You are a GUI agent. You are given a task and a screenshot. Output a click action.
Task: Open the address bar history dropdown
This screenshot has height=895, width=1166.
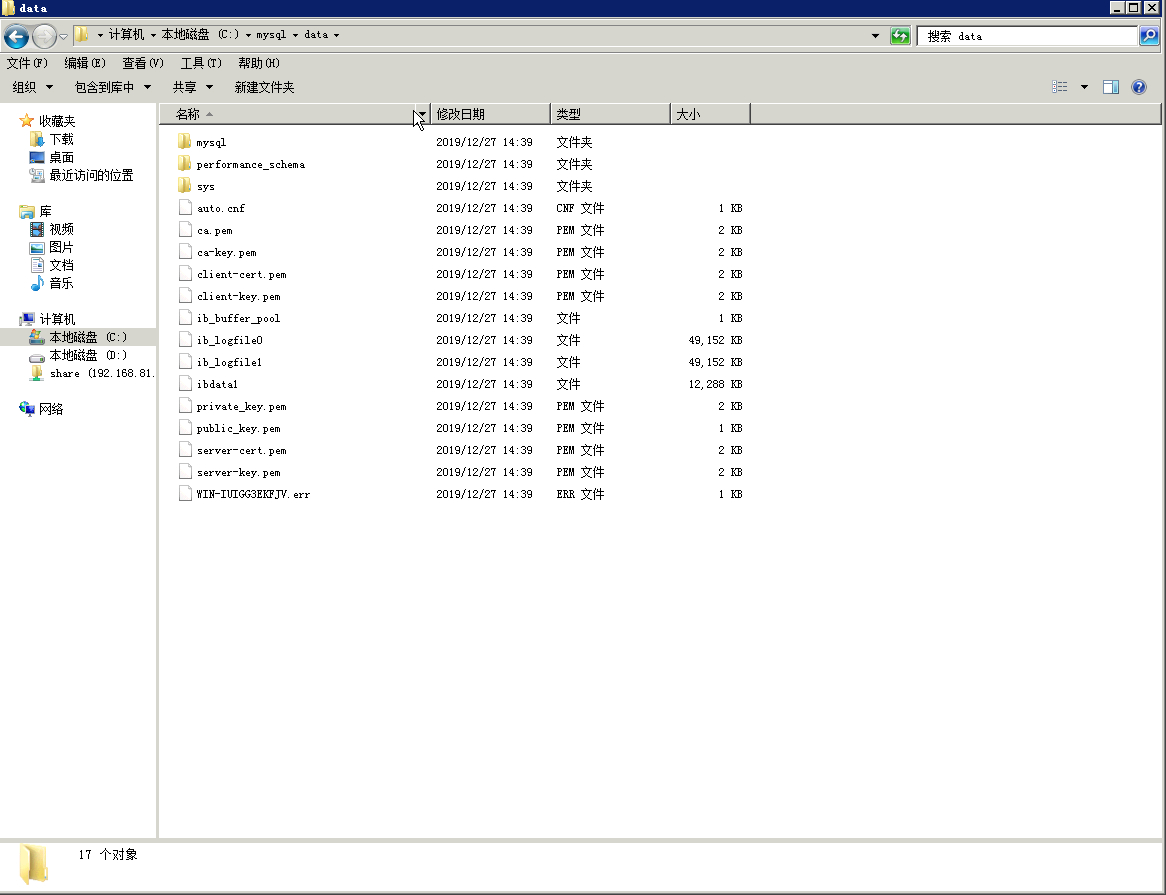[875, 36]
